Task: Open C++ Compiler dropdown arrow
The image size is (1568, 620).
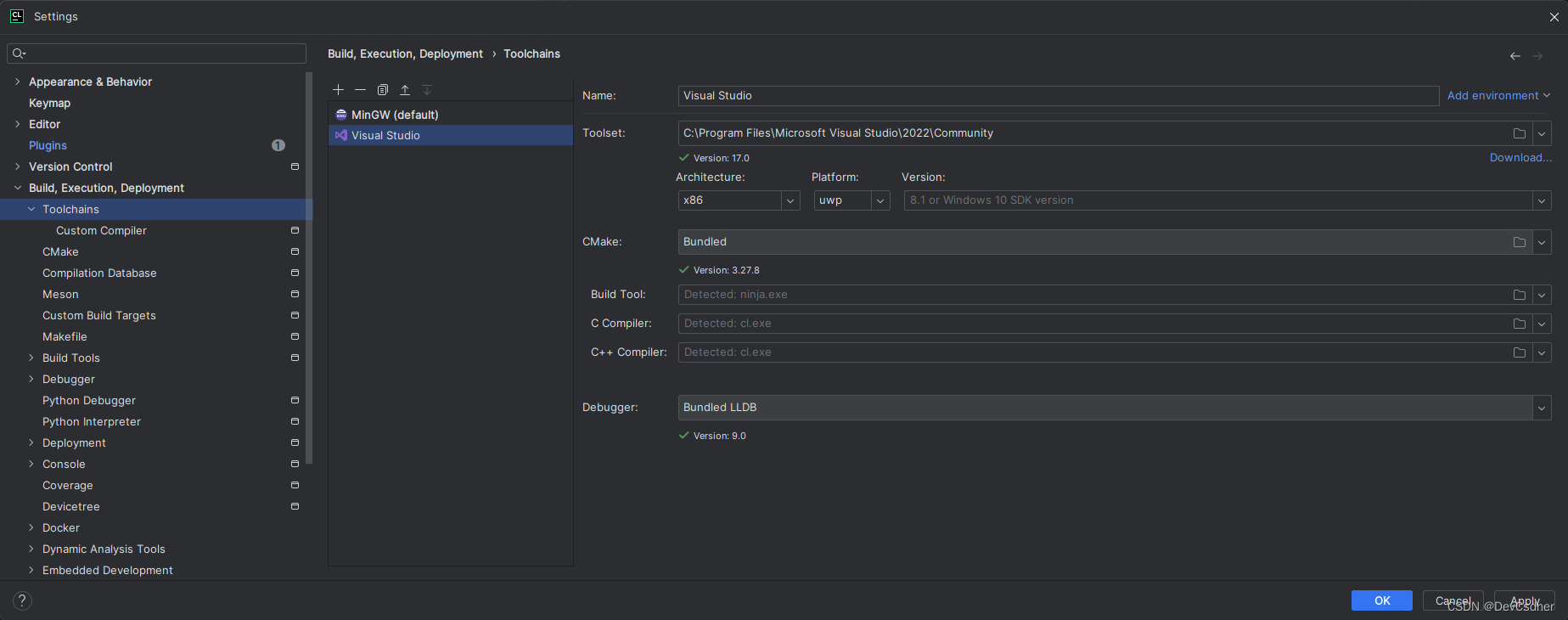Action: pyautogui.click(x=1542, y=352)
